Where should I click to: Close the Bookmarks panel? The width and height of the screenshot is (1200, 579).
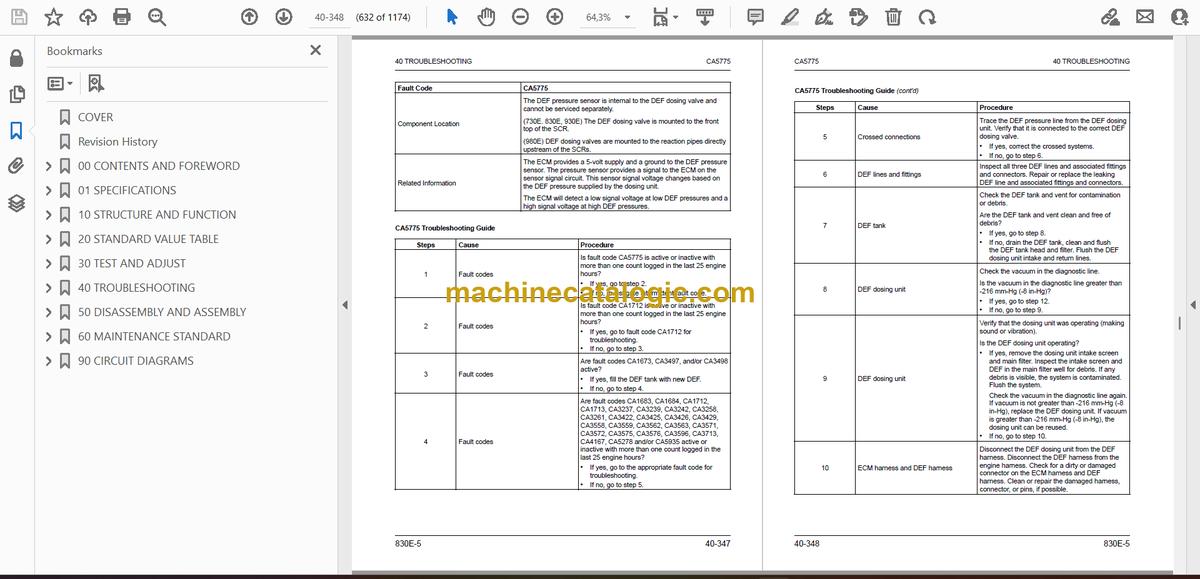click(x=316, y=50)
